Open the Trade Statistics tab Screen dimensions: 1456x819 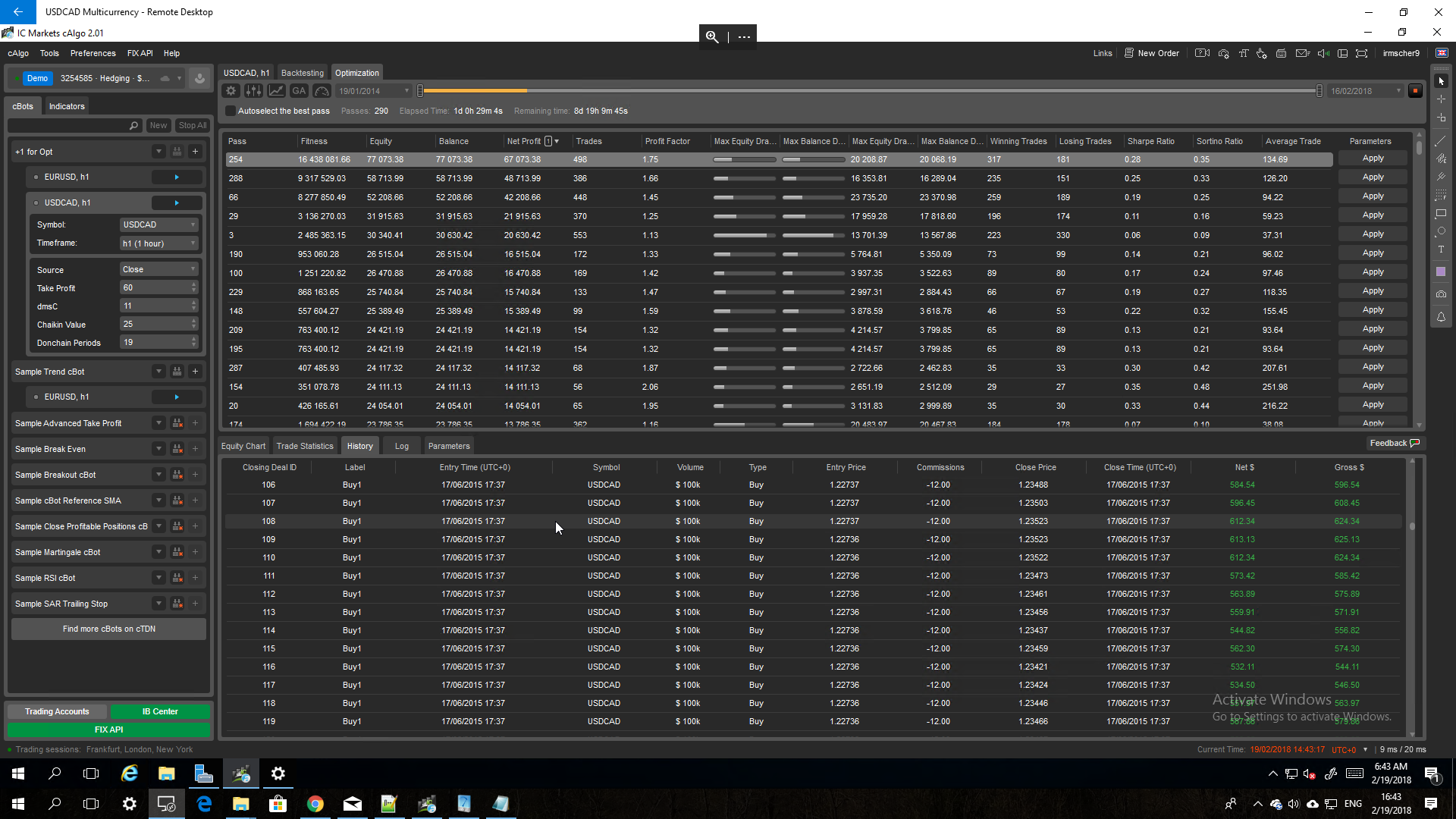pos(305,446)
